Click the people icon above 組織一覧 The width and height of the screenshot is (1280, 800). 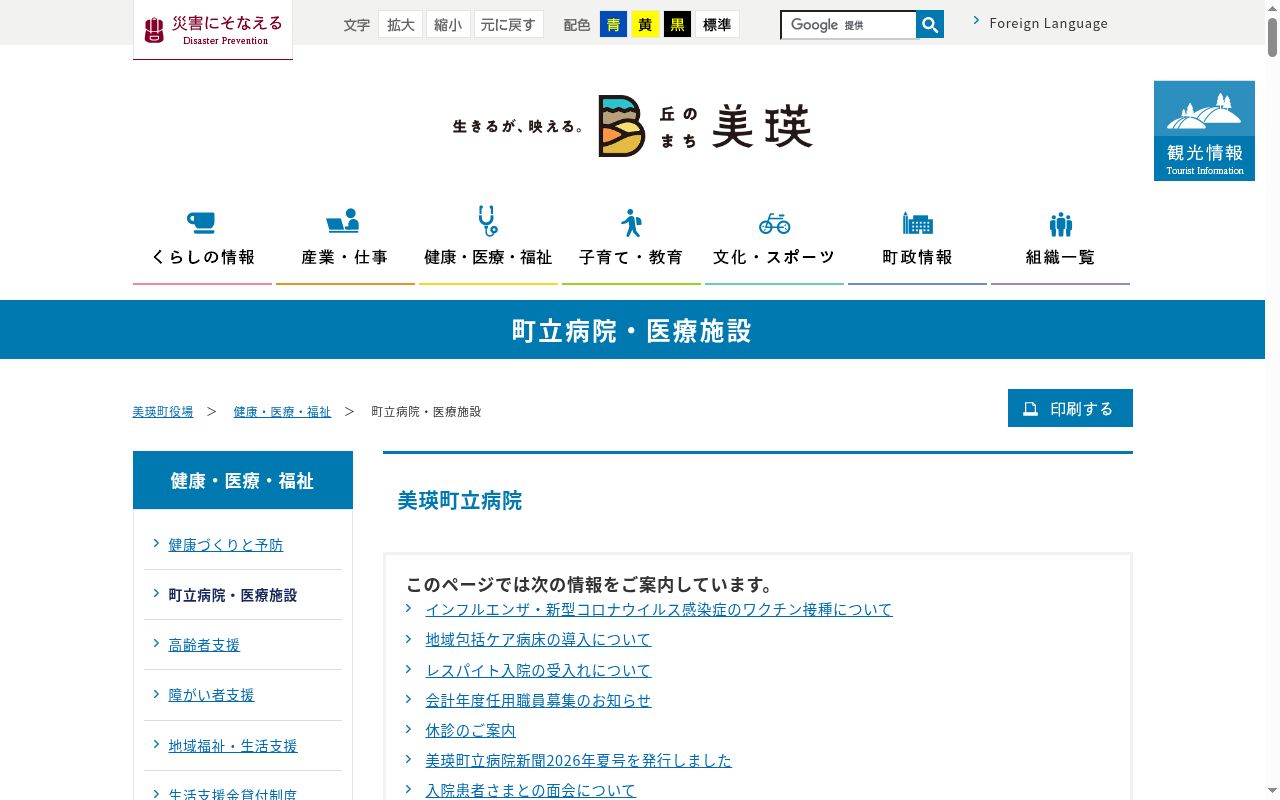tap(1061, 224)
